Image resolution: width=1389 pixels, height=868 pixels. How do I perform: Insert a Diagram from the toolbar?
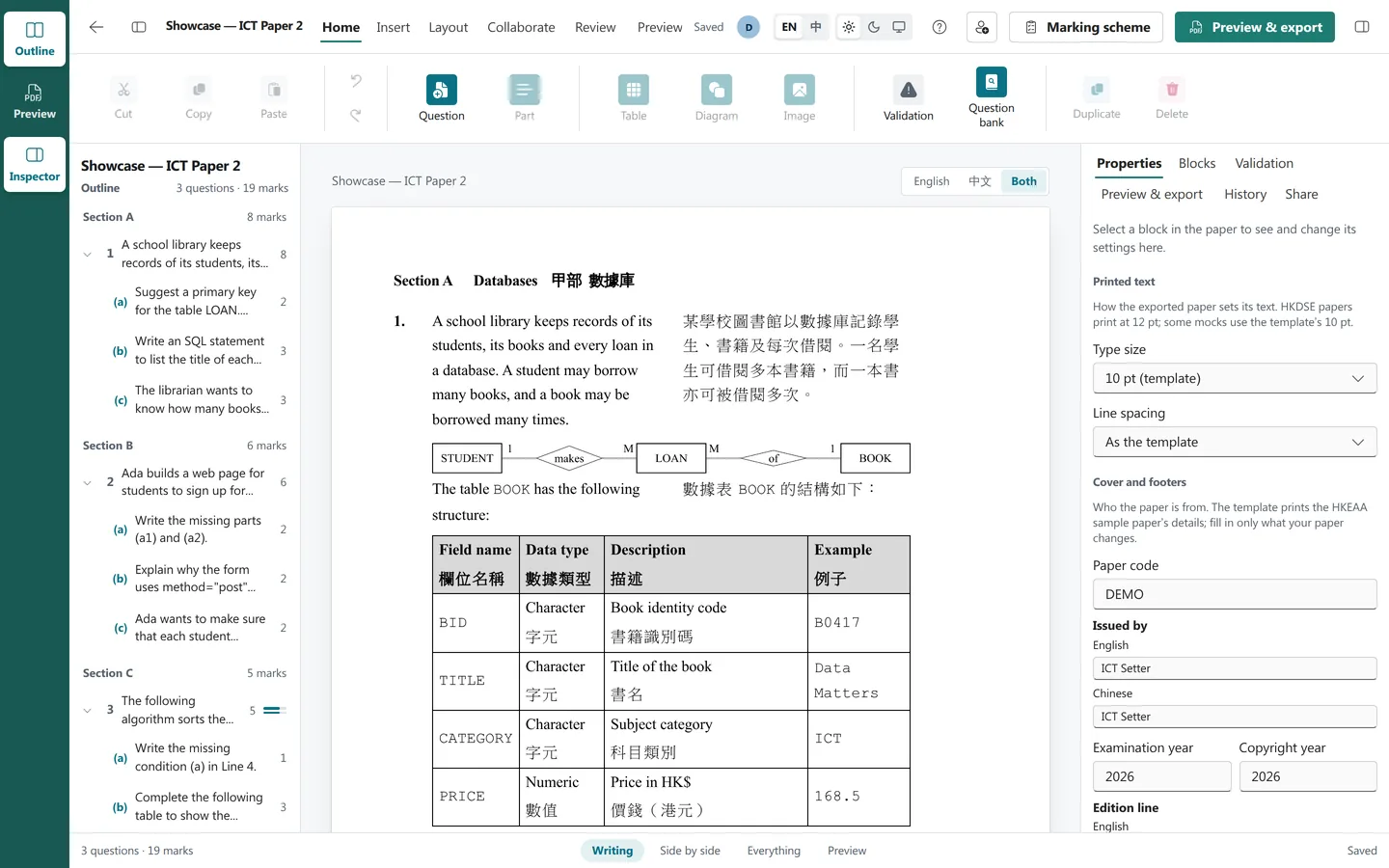tap(717, 98)
